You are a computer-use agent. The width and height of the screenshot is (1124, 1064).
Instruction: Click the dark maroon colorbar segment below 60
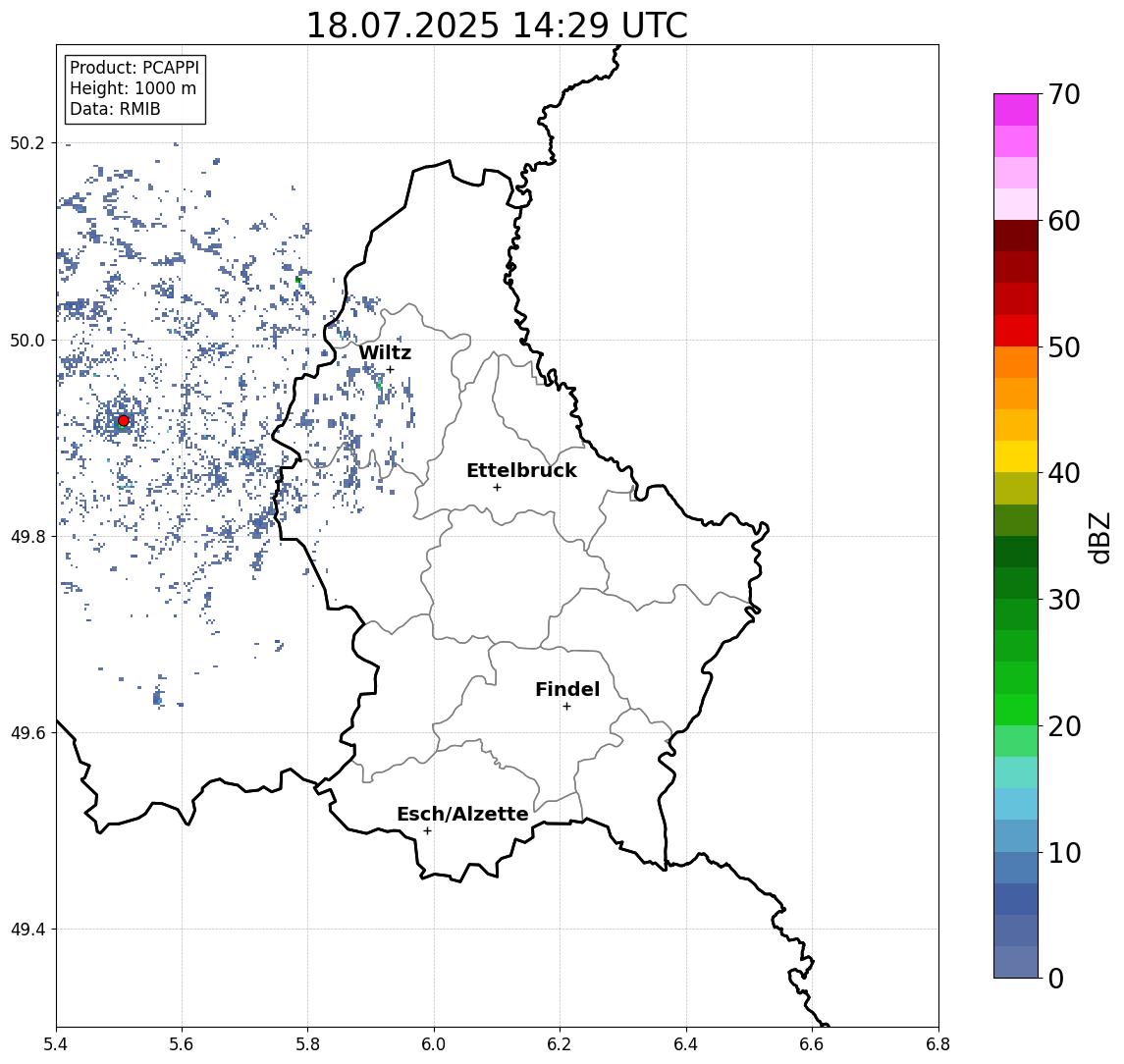(1016, 237)
